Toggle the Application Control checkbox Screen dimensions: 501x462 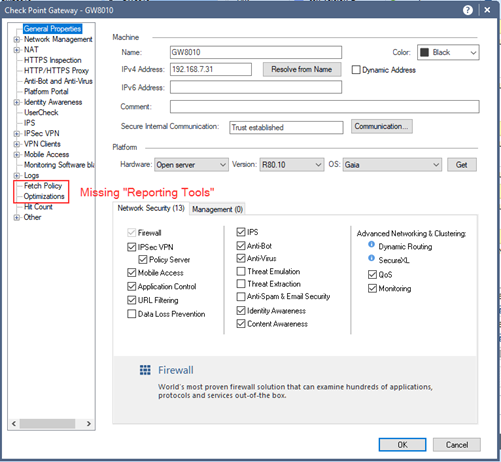(x=132, y=286)
